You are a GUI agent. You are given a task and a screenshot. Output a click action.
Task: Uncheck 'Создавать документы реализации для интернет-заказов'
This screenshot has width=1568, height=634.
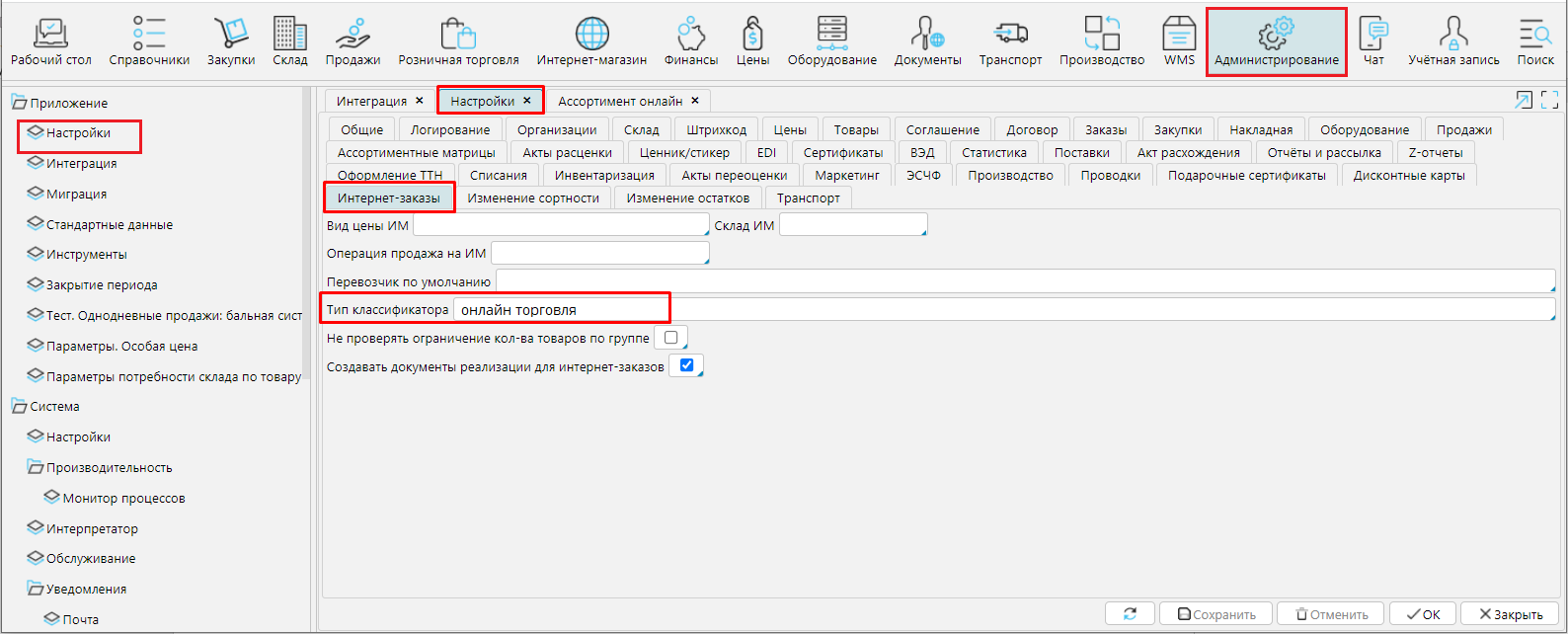(686, 365)
